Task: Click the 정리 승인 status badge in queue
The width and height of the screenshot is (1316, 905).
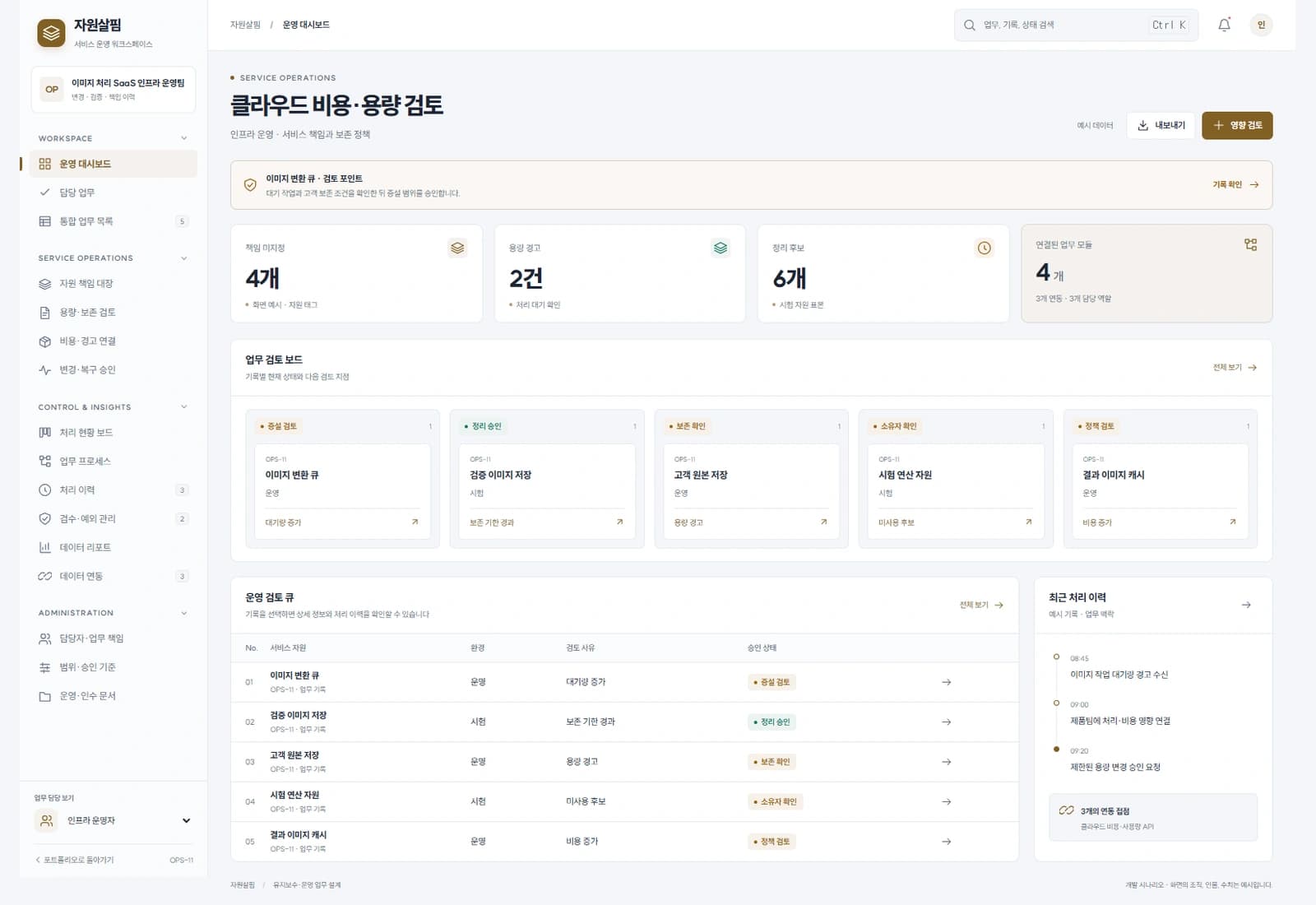Action: pos(772,722)
